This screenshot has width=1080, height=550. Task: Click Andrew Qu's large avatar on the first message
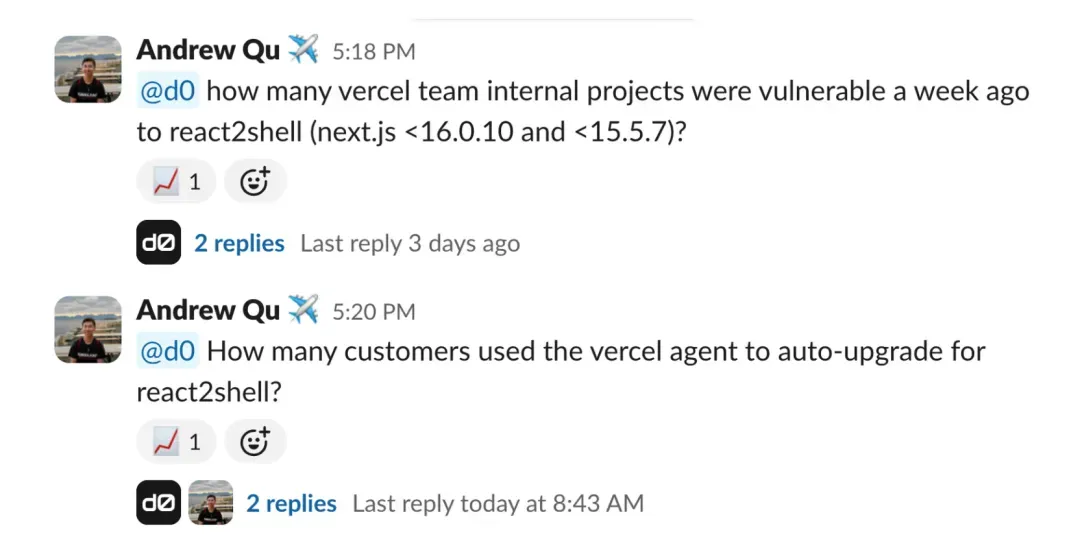(x=88, y=69)
